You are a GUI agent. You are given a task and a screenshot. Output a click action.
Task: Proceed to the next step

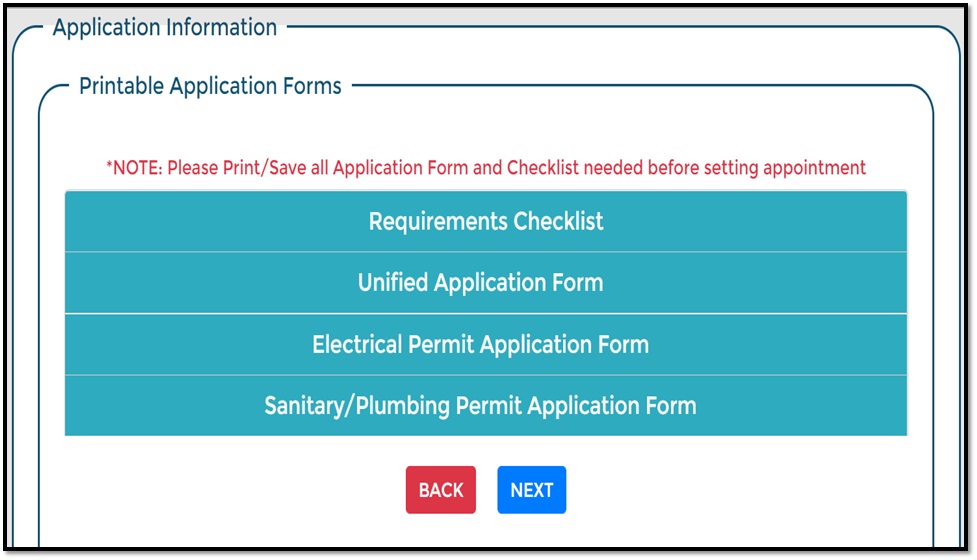pyautogui.click(x=532, y=490)
